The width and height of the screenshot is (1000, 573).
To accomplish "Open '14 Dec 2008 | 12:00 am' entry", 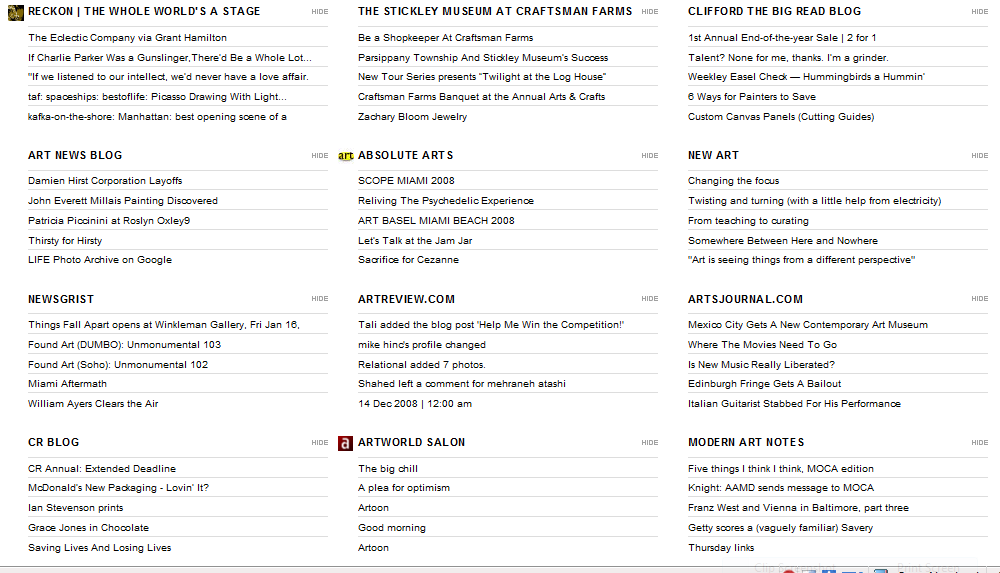I will [x=415, y=403].
